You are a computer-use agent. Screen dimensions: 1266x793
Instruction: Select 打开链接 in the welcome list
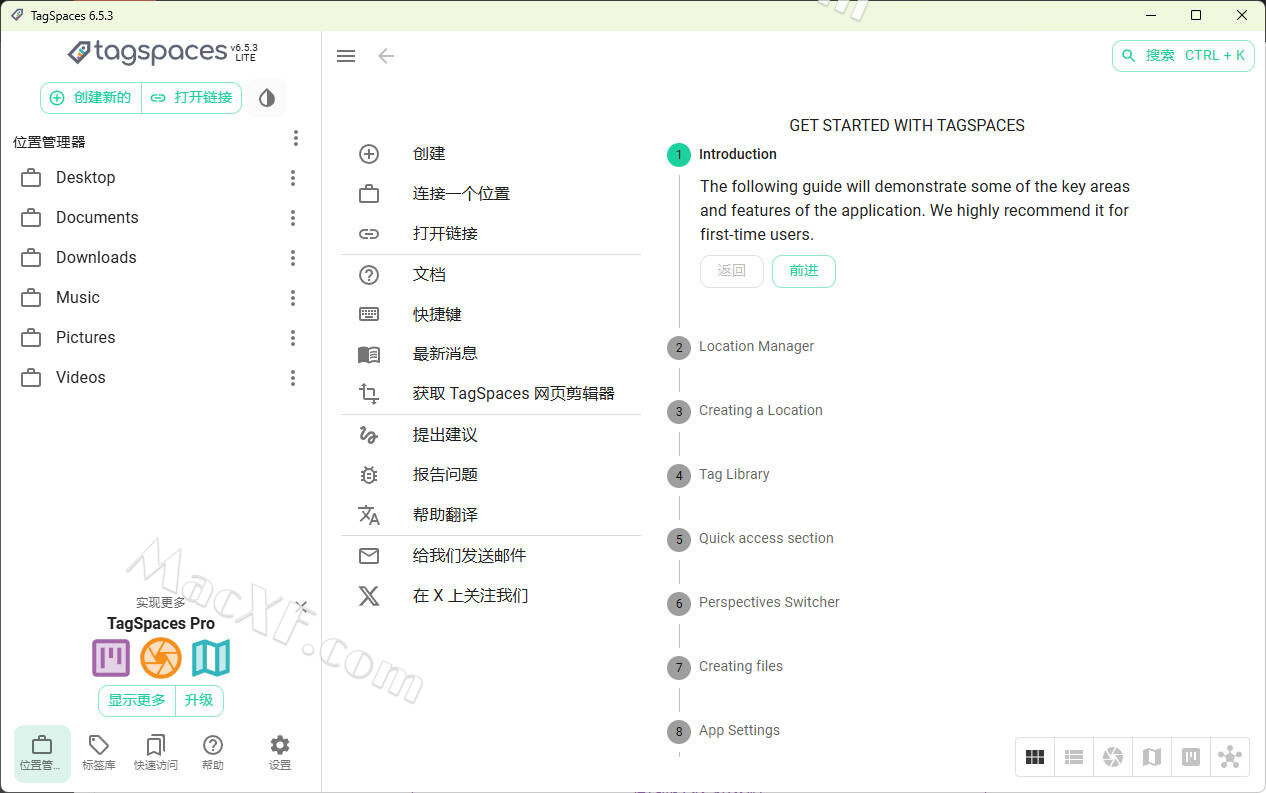click(490, 234)
